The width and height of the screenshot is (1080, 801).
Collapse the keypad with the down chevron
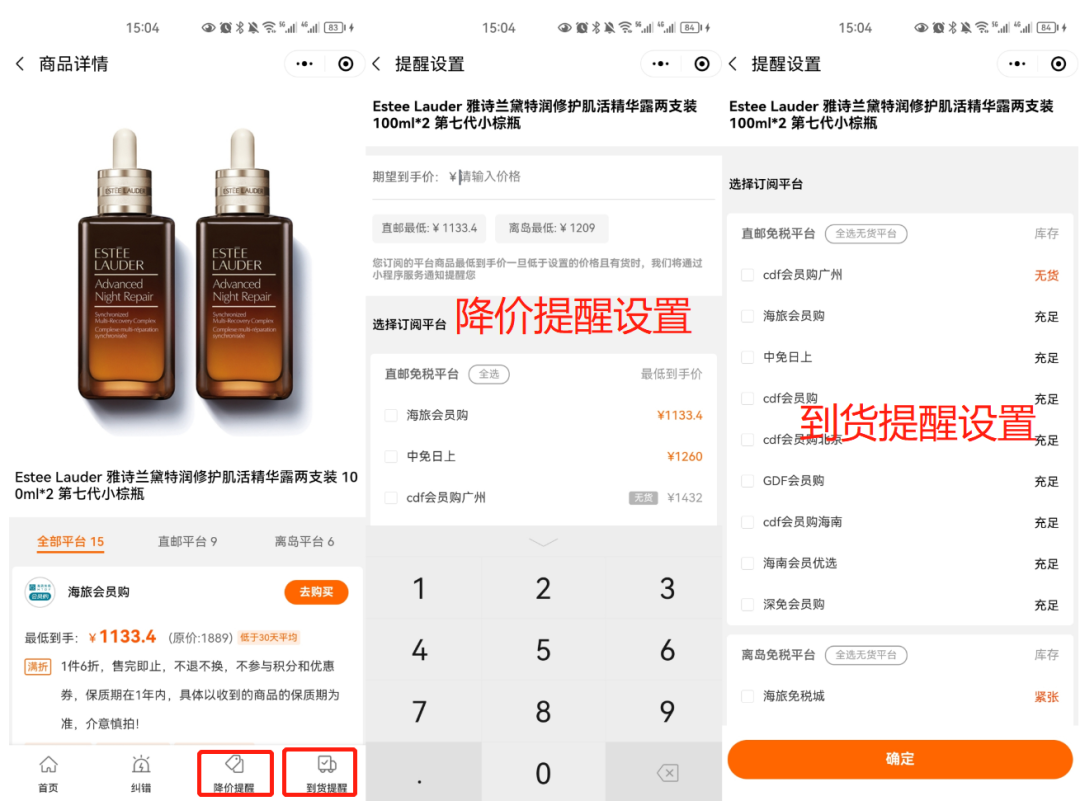click(x=543, y=543)
